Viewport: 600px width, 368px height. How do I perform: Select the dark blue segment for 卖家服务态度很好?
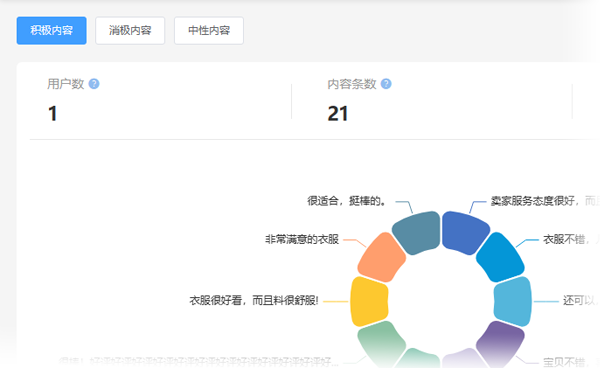(465, 233)
